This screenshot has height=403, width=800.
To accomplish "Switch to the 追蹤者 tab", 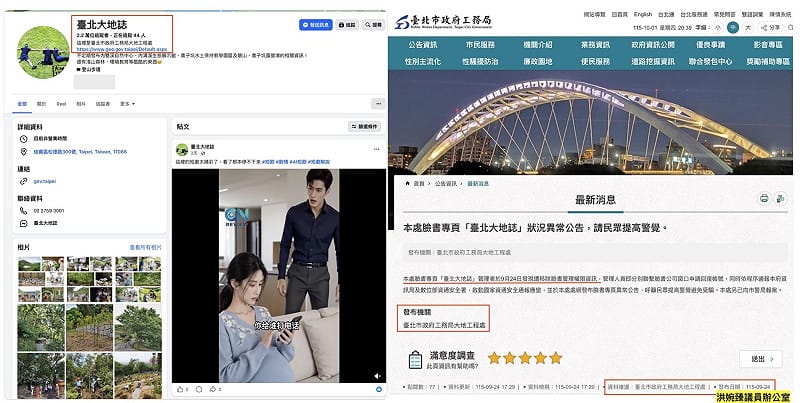I will pyautogui.click(x=103, y=104).
